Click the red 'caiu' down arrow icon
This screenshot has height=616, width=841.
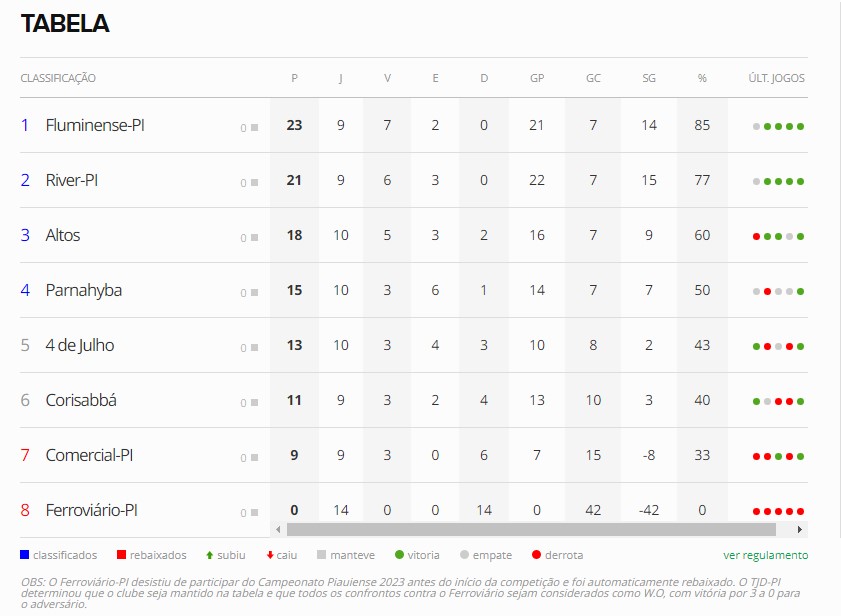(x=269, y=555)
